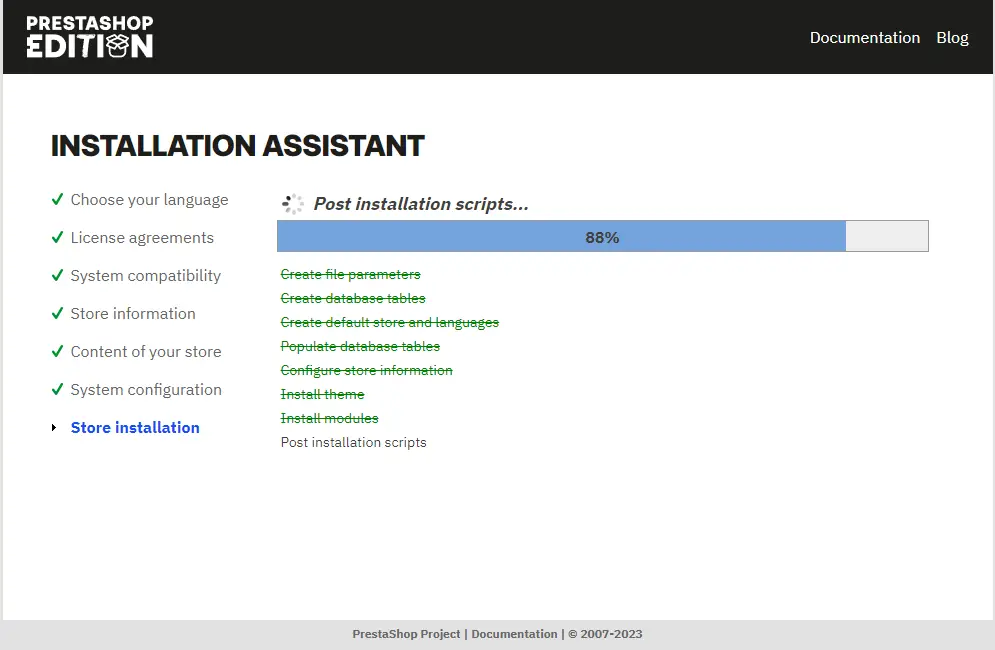Click the crossed-out Install modules task
This screenshot has height=650, width=995.
pos(329,418)
